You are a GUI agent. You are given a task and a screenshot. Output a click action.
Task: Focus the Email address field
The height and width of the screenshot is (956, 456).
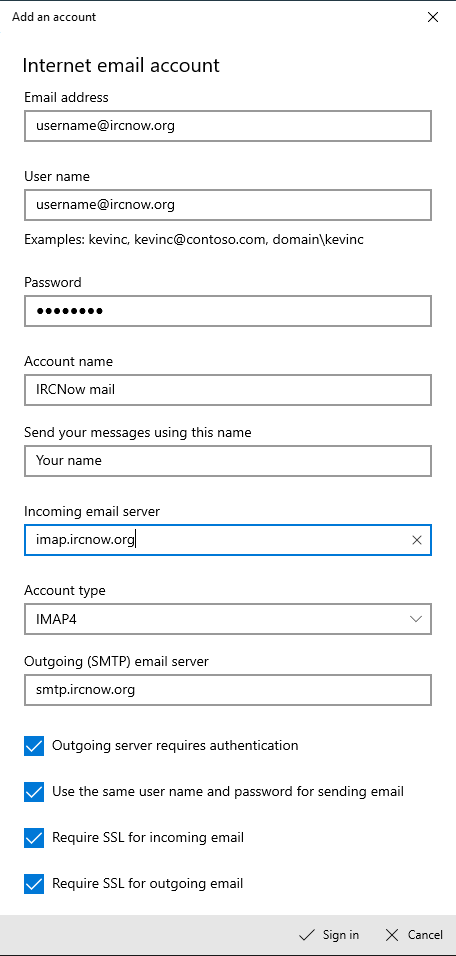click(228, 126)
